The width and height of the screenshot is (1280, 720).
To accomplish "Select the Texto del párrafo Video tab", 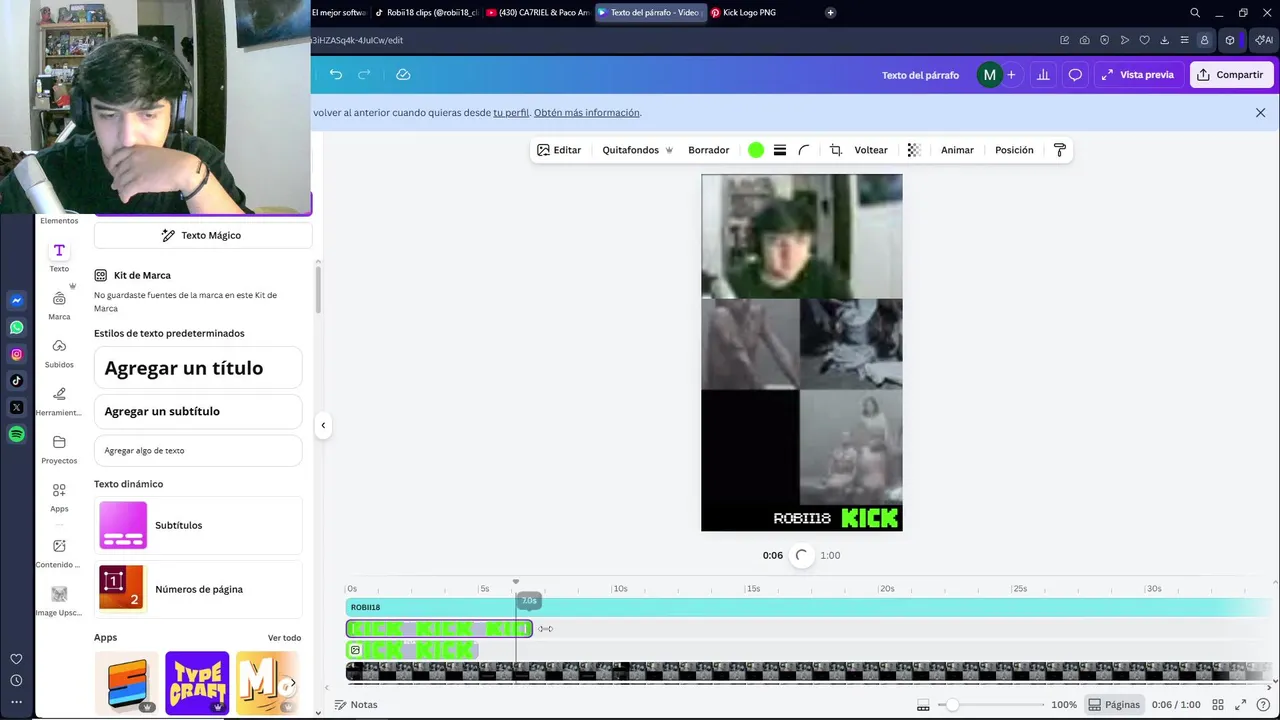I will point(650,13).
